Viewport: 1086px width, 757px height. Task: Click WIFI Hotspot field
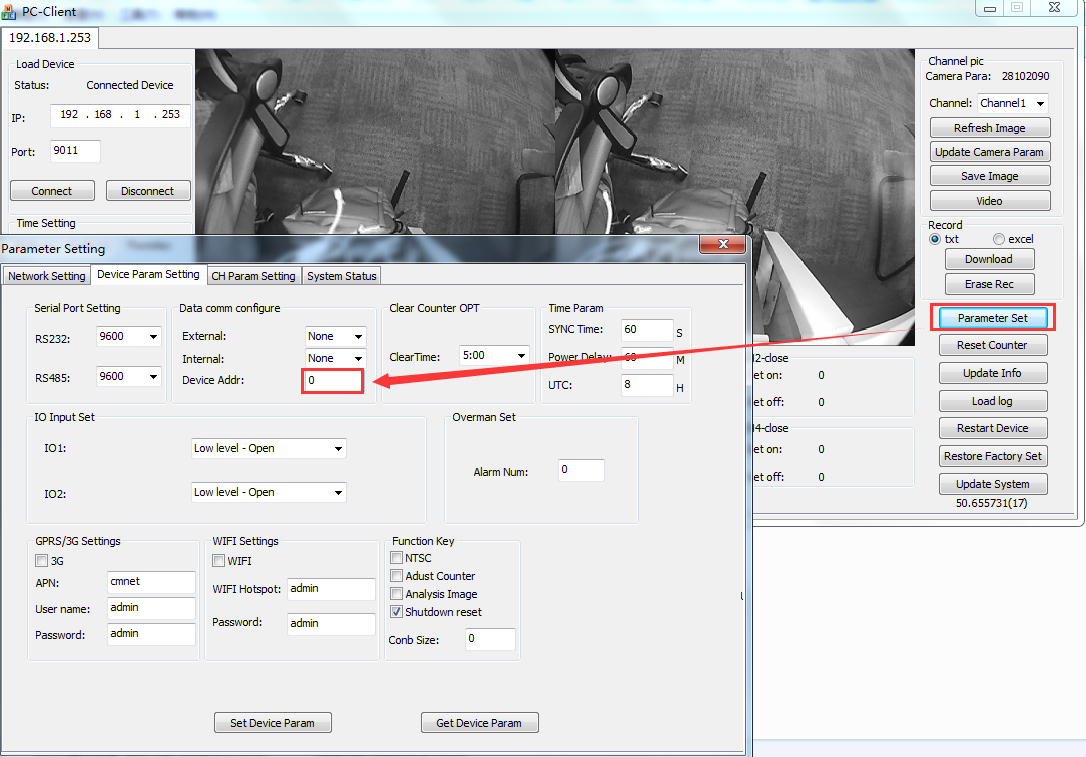pyautogui.click(x=331, y=589)
